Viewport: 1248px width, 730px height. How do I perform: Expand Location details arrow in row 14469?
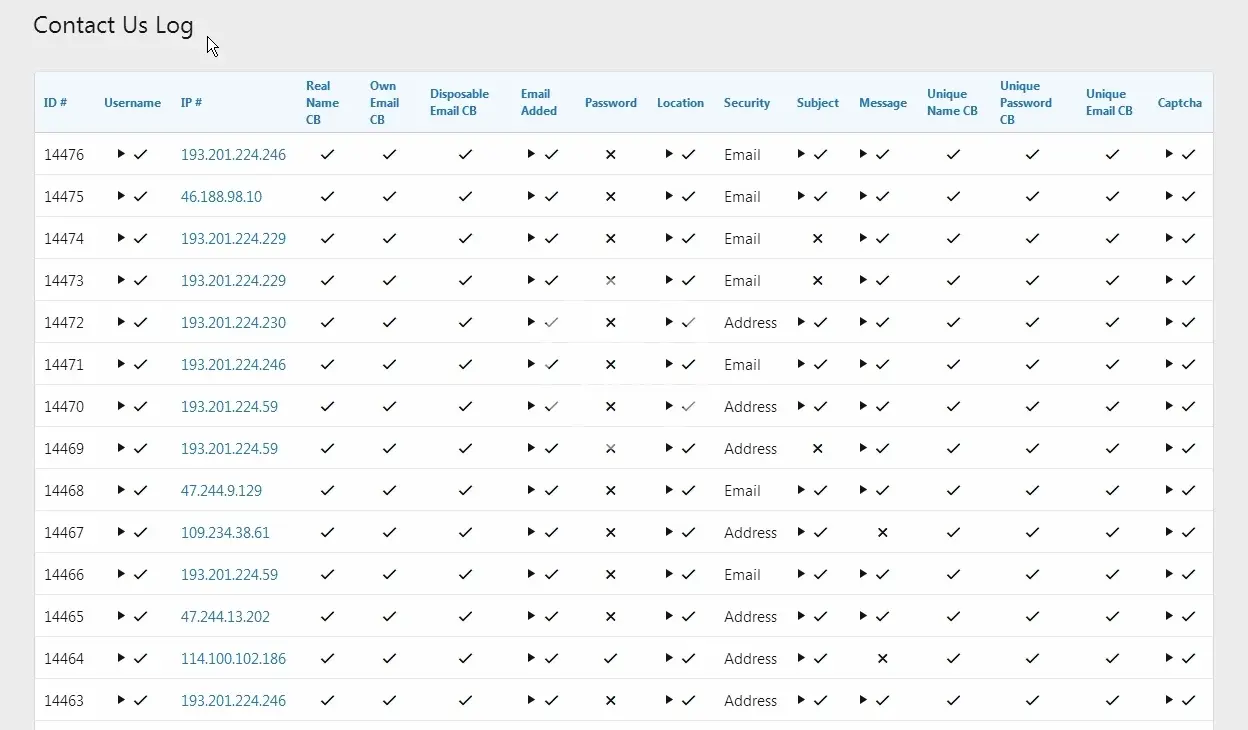point(669,448)
